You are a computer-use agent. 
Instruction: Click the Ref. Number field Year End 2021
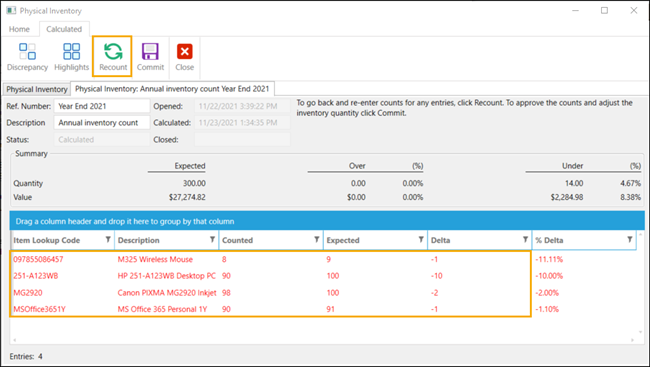coord(102,106)
